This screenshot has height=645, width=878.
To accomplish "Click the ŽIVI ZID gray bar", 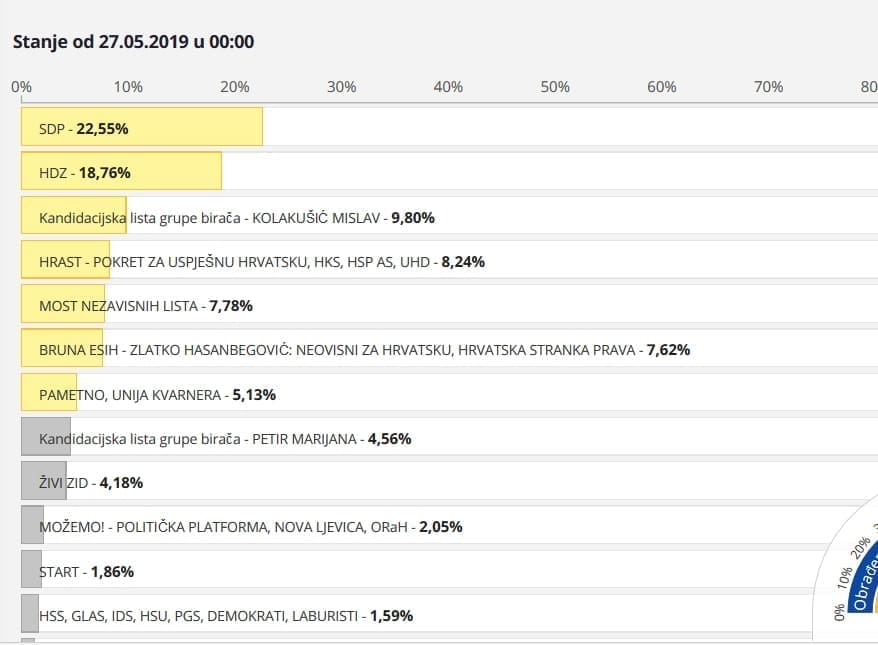I will click(44, 482).
